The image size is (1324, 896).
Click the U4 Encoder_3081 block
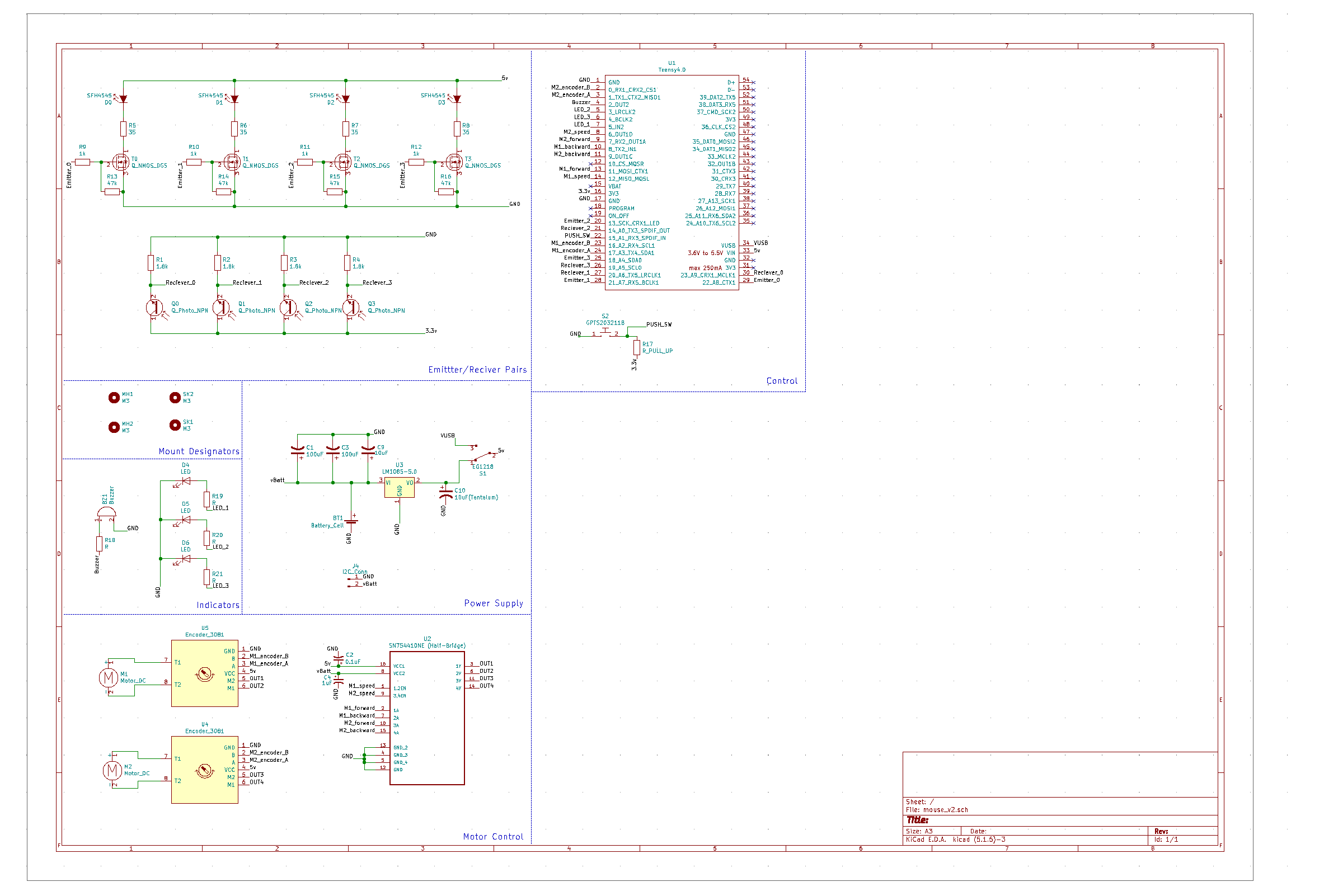(x=204, y=770)
